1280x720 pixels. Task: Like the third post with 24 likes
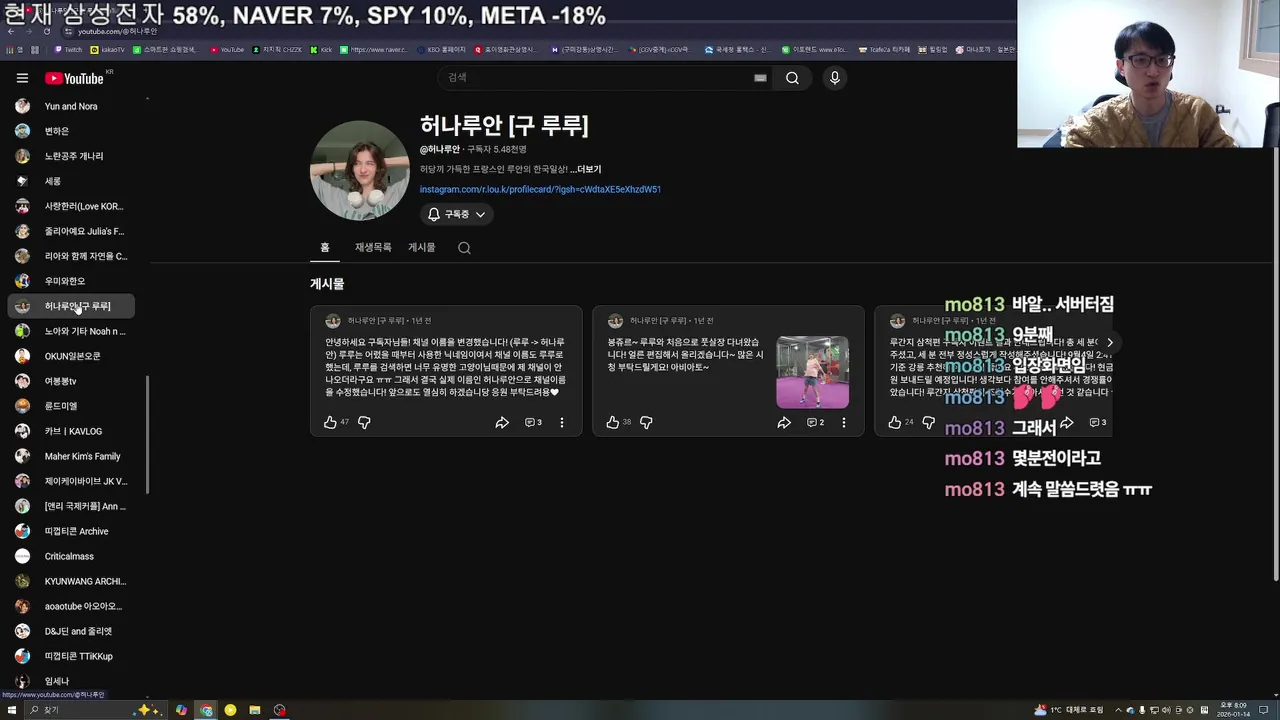point(894,423)
